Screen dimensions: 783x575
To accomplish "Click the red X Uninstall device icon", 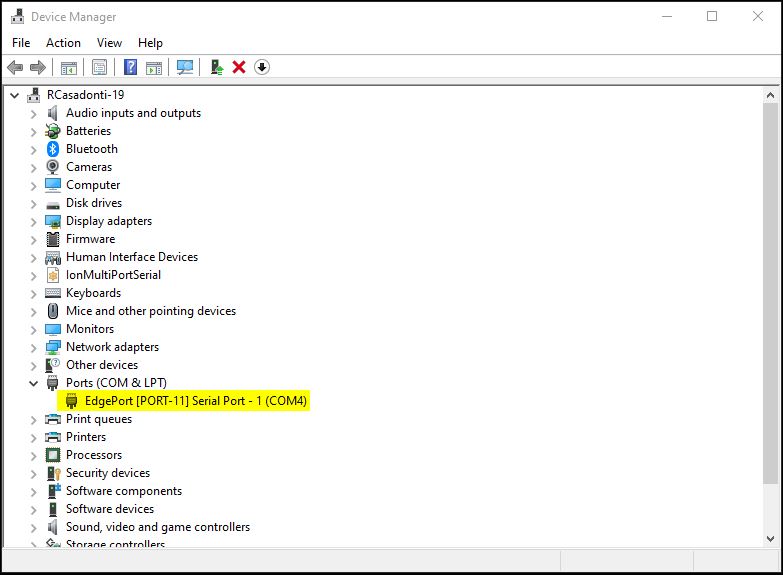I will tap(239, 67).
